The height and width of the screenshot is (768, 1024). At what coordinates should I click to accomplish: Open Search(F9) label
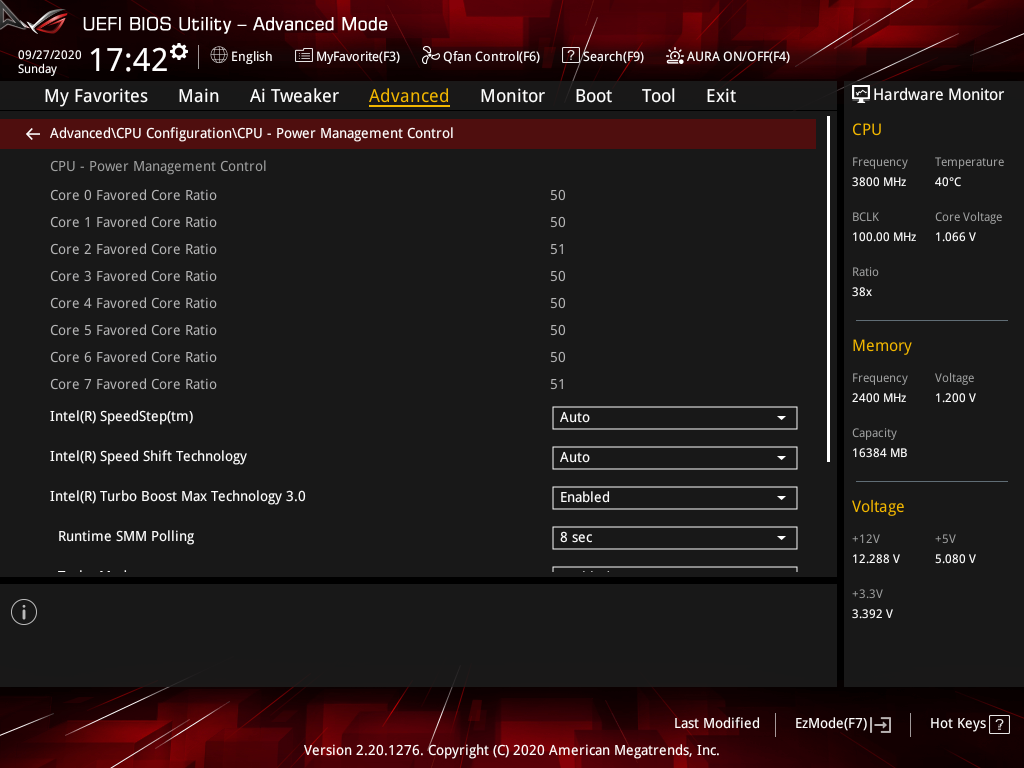[x=613, y=57]
